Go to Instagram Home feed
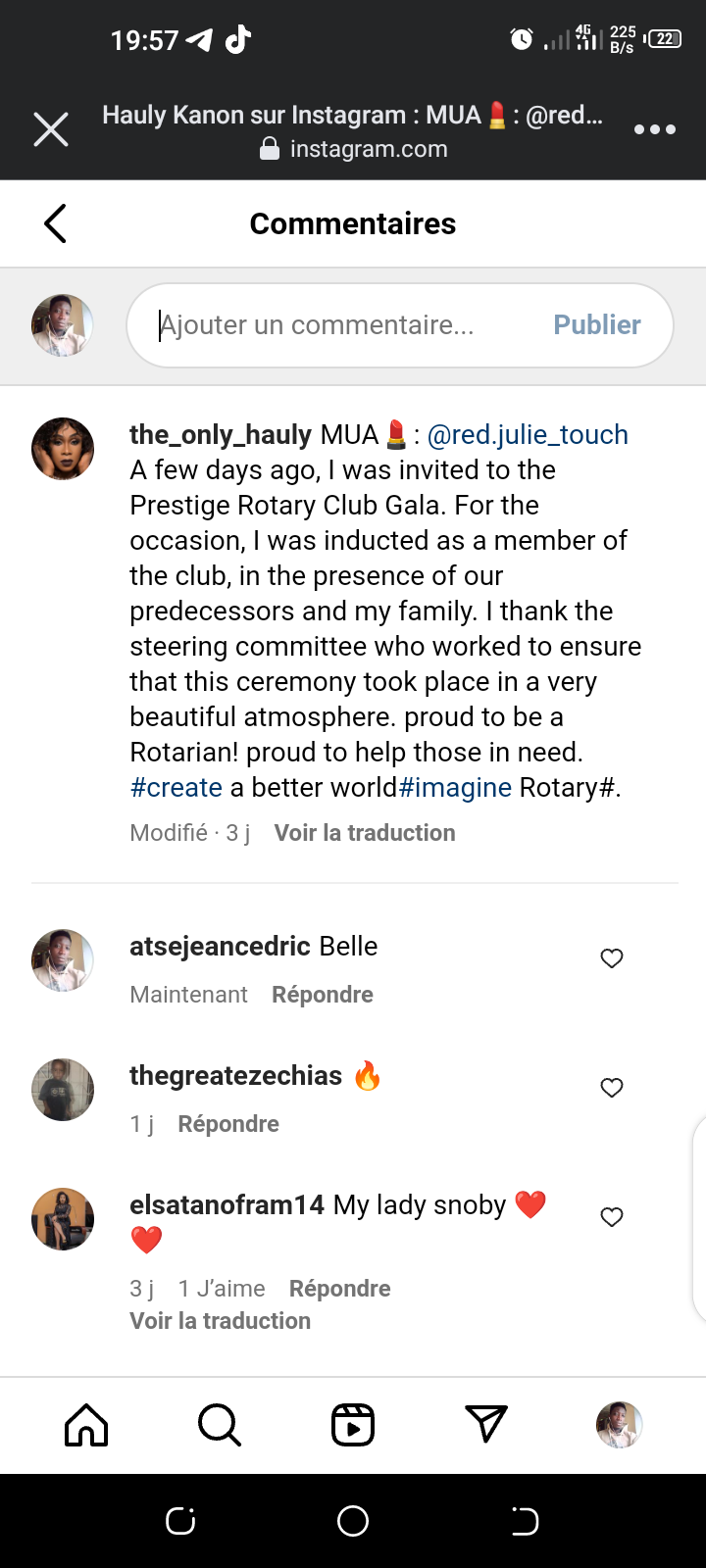 [86, 1425]
